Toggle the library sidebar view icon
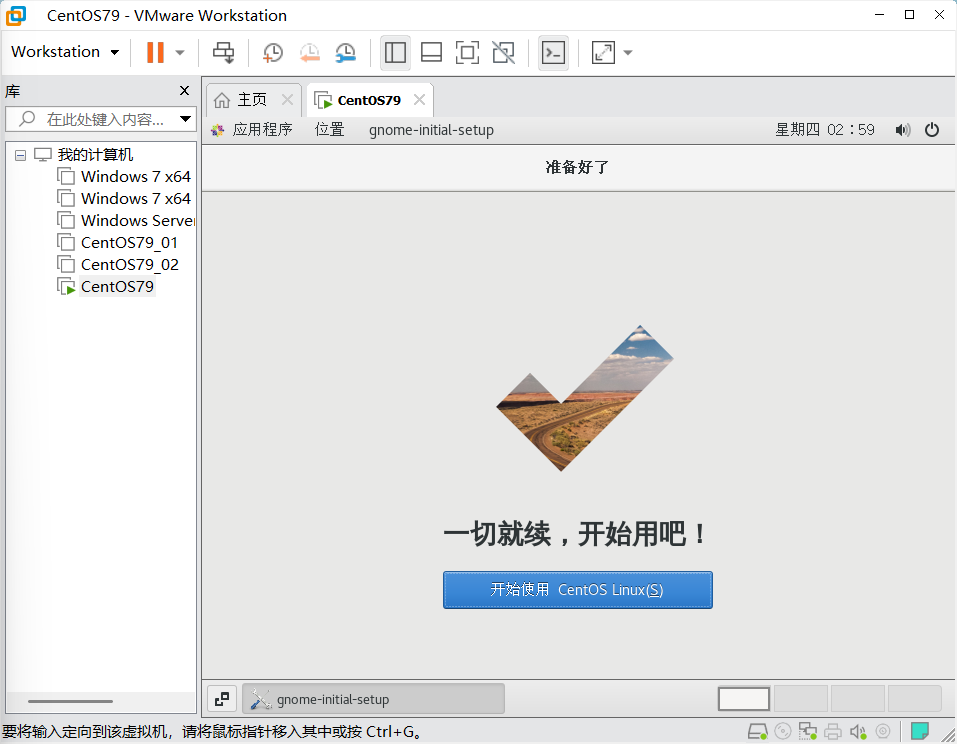This screenshot has width=957, height=744. (x=395, y=52)
